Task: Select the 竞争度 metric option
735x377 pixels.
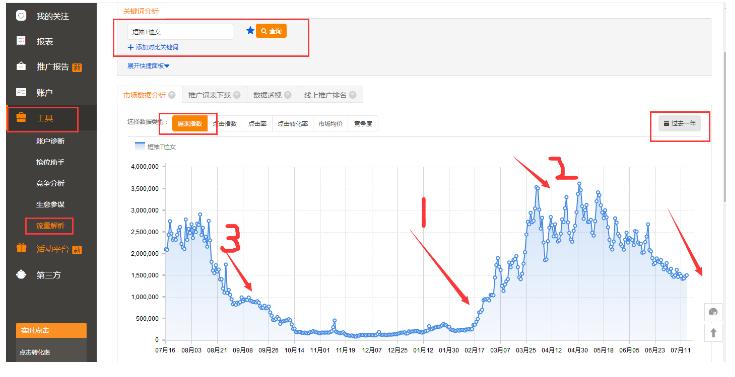Action: click(363, 124)
